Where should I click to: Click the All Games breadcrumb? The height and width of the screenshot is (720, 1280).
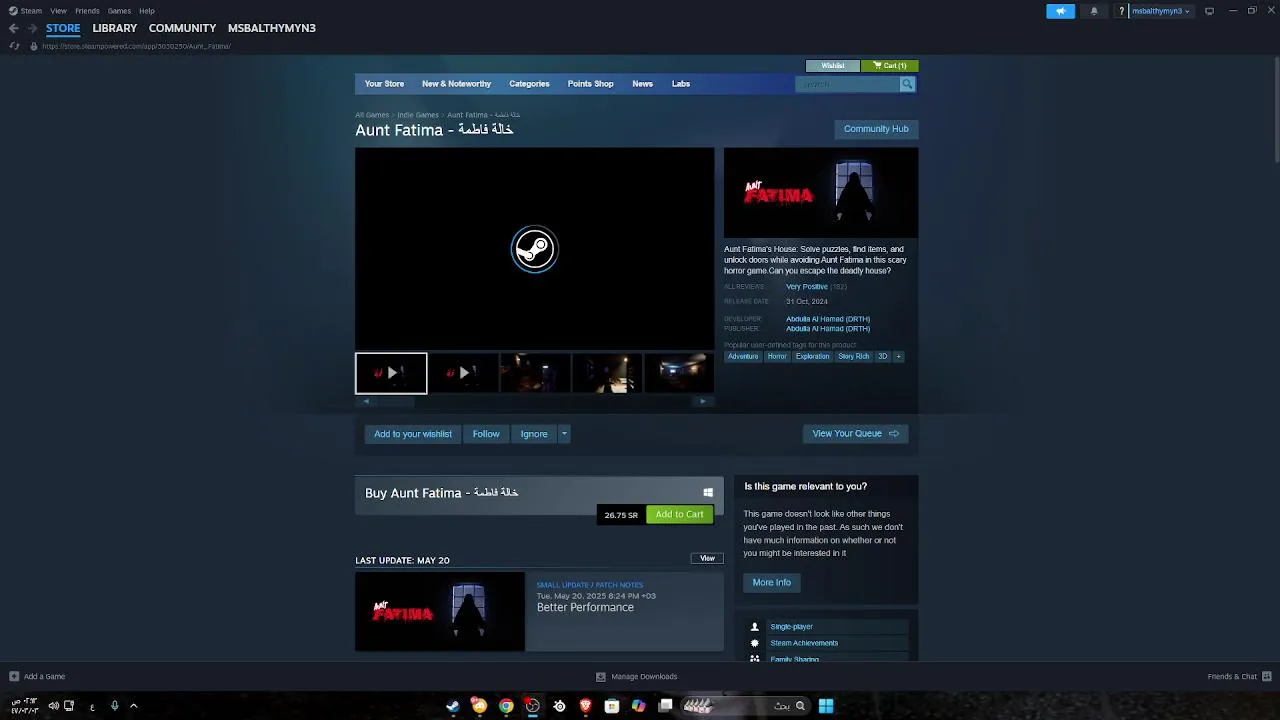[x=372, y=115]
